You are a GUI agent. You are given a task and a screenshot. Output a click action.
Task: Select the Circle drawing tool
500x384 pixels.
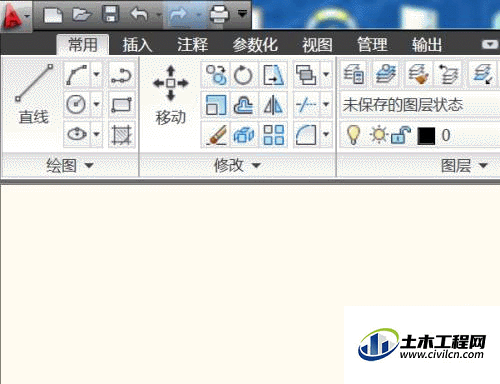[77, 104]
